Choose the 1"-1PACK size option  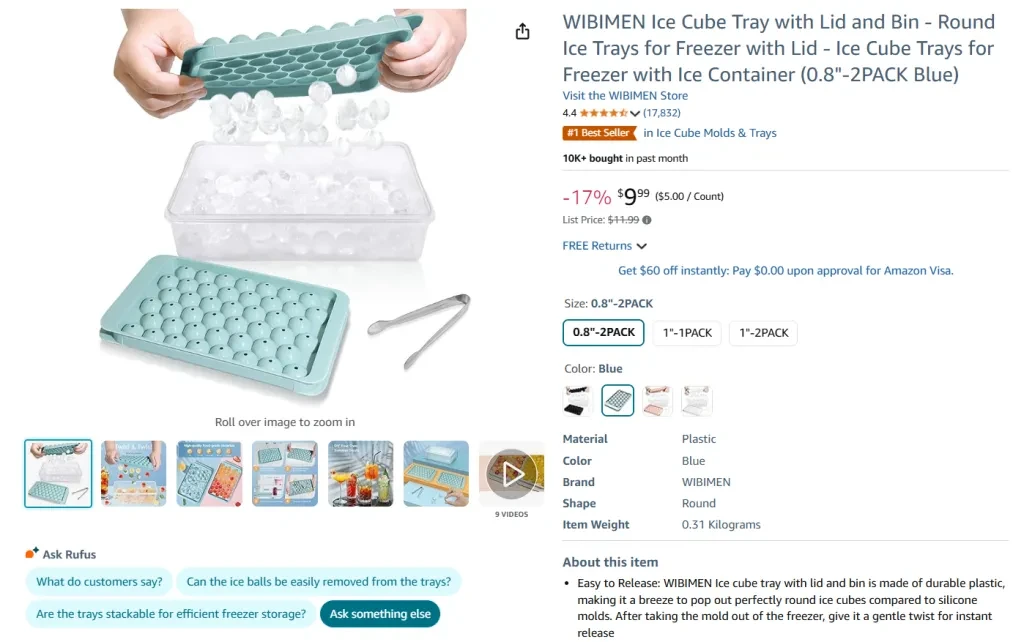[687, 332]
